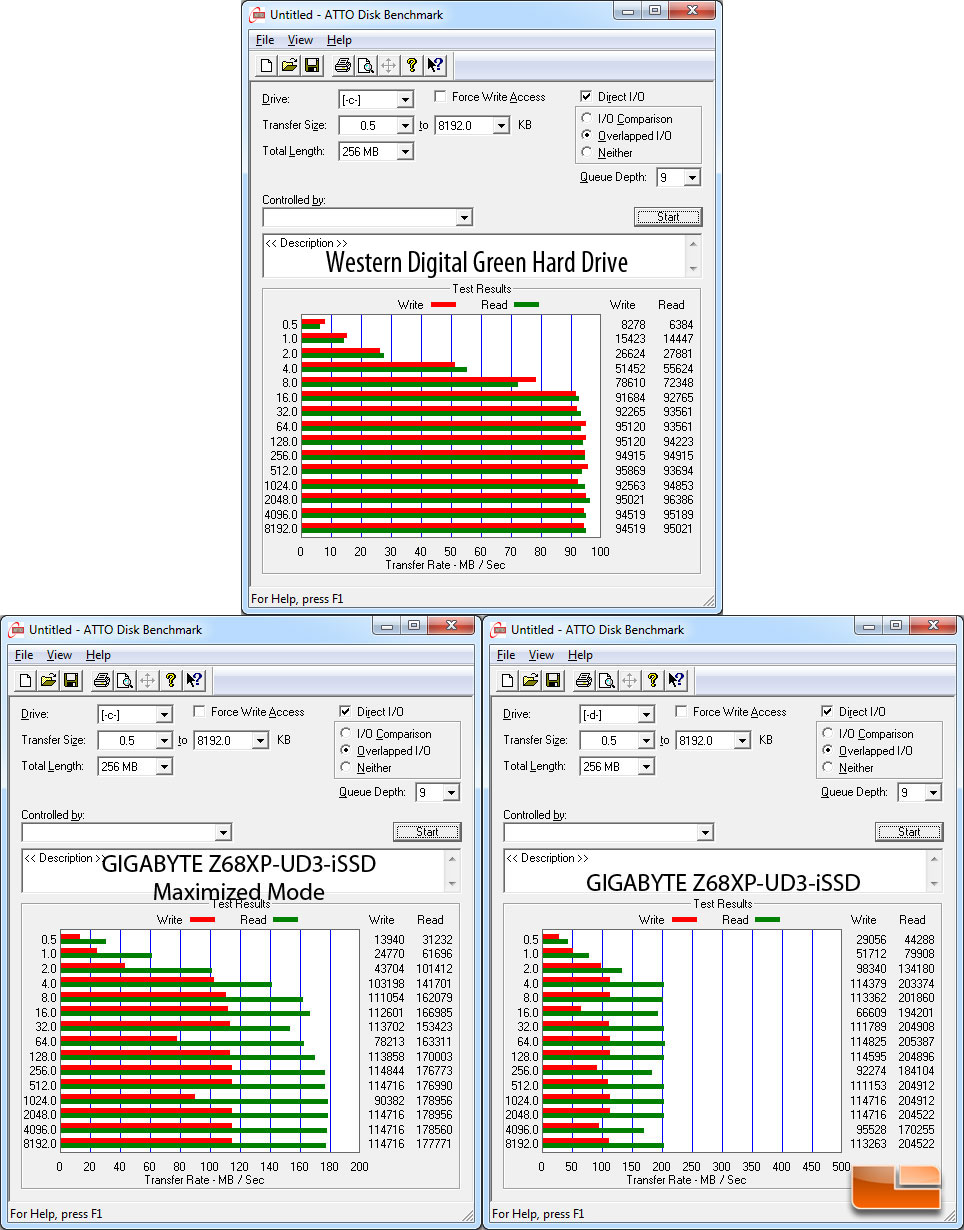Click read value 96386 in Western Digital results
This screenshot has width=964, height=1230.
pos(677,500)
